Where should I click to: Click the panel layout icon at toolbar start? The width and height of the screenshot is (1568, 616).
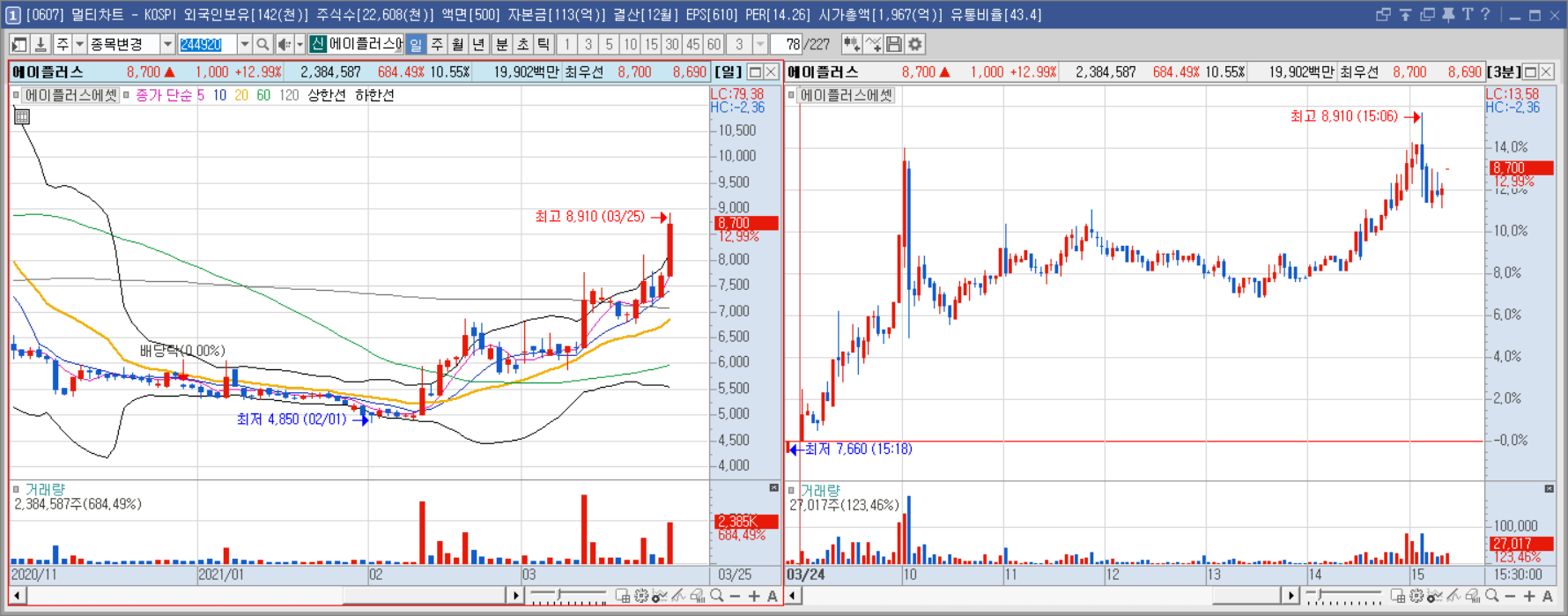18,44
